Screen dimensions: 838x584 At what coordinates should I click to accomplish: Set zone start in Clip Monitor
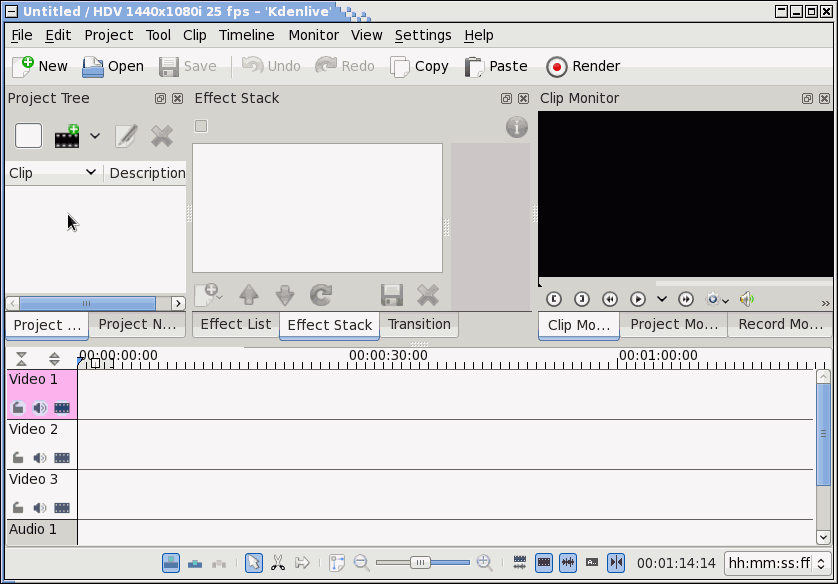[x=554, y=299]
